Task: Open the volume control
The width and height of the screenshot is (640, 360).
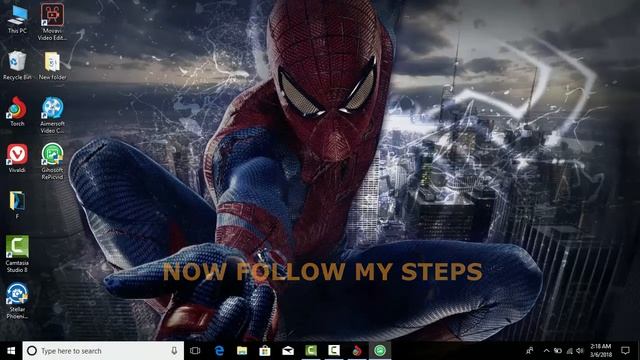Action: 580,351
